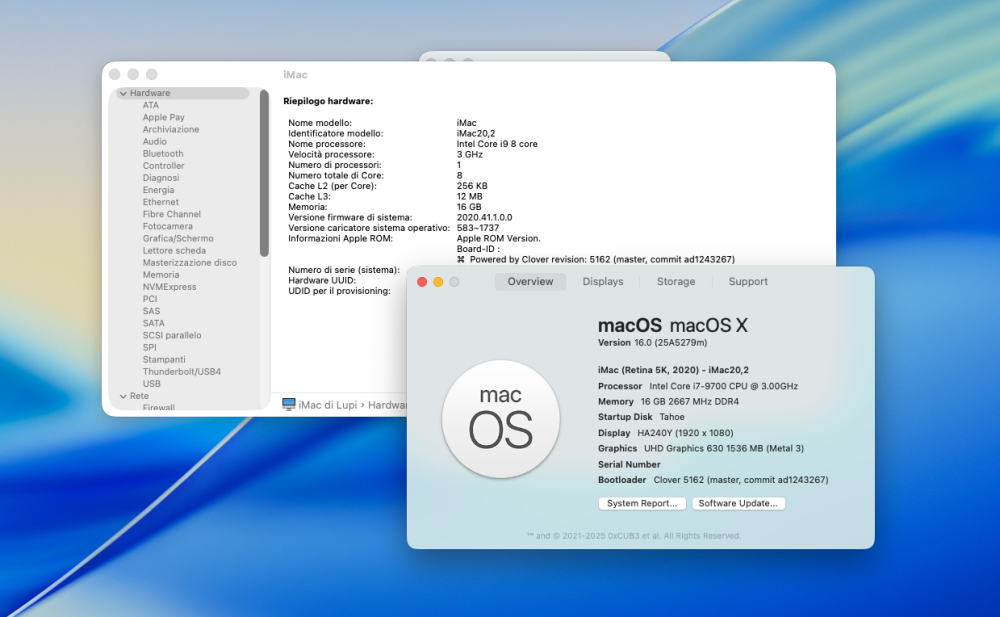Select Controller in sidebar list
Screen dimensions: 1000x617
163,166
